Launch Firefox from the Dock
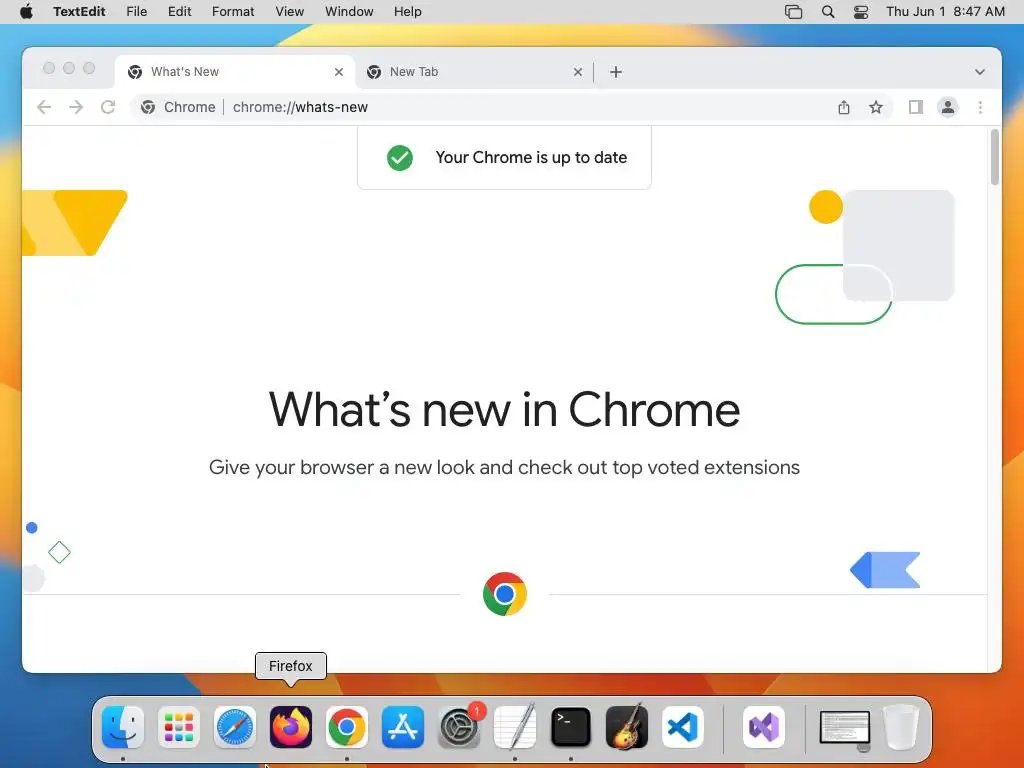Viewport: 1024px width, 768px height. point(291,727)
